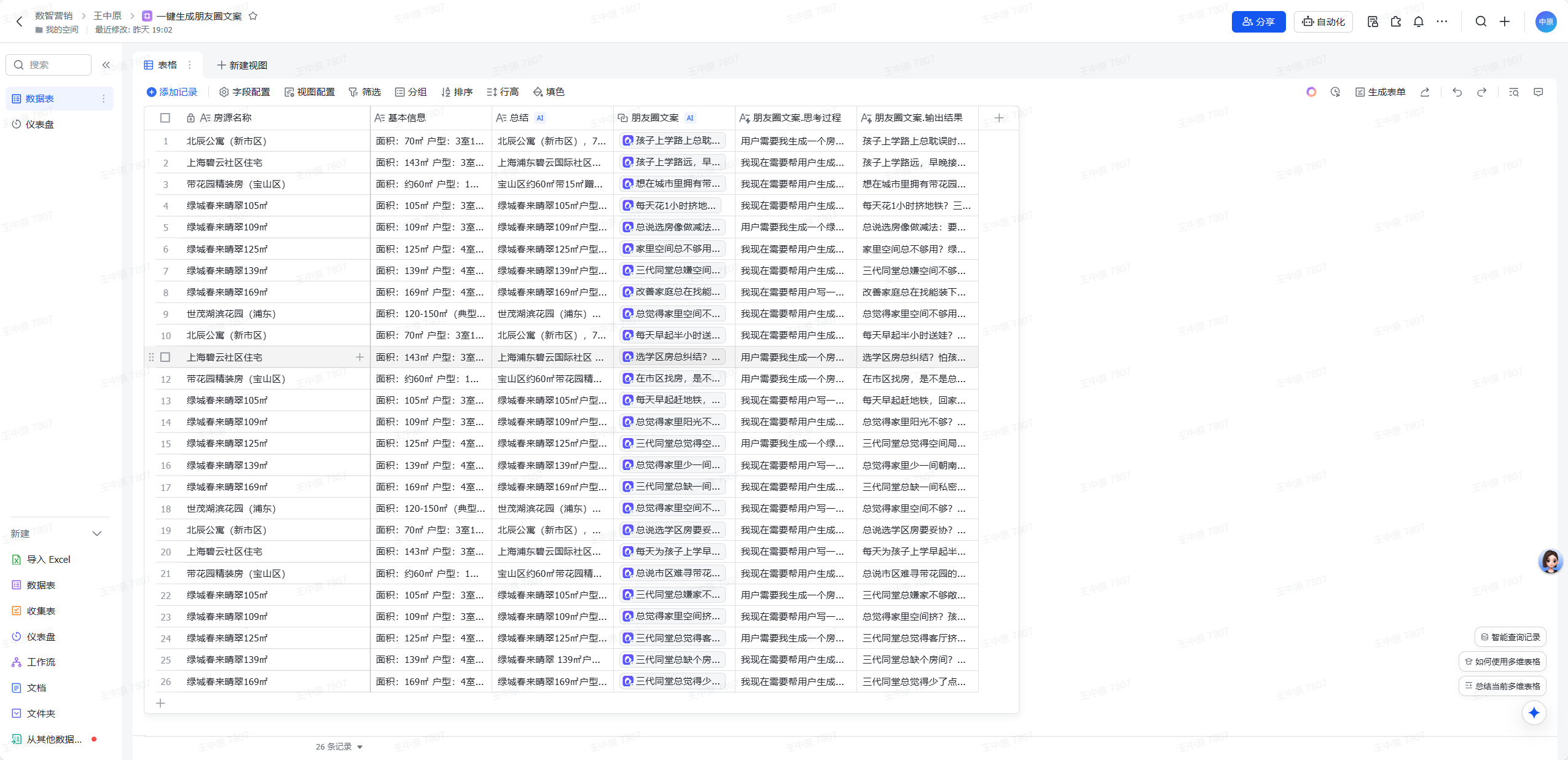Check the row checkbox for 上海碧云社区住宅
1568x760 pixels.
click(x=165, y=357)
